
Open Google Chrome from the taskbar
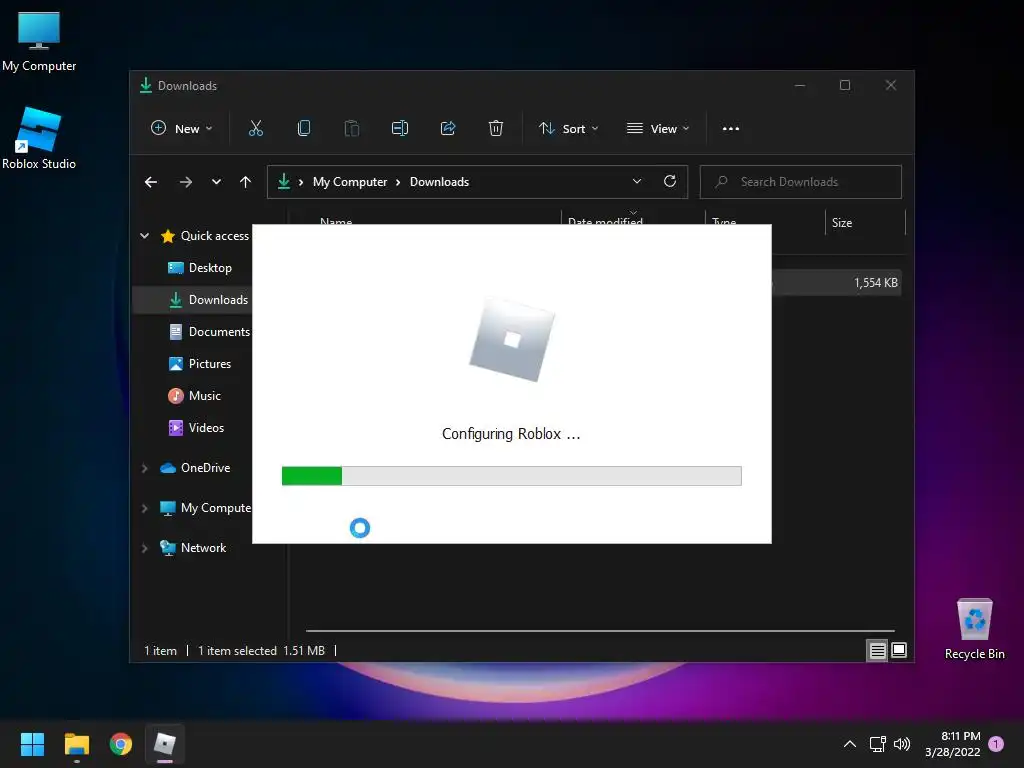[x=121, y=744]
